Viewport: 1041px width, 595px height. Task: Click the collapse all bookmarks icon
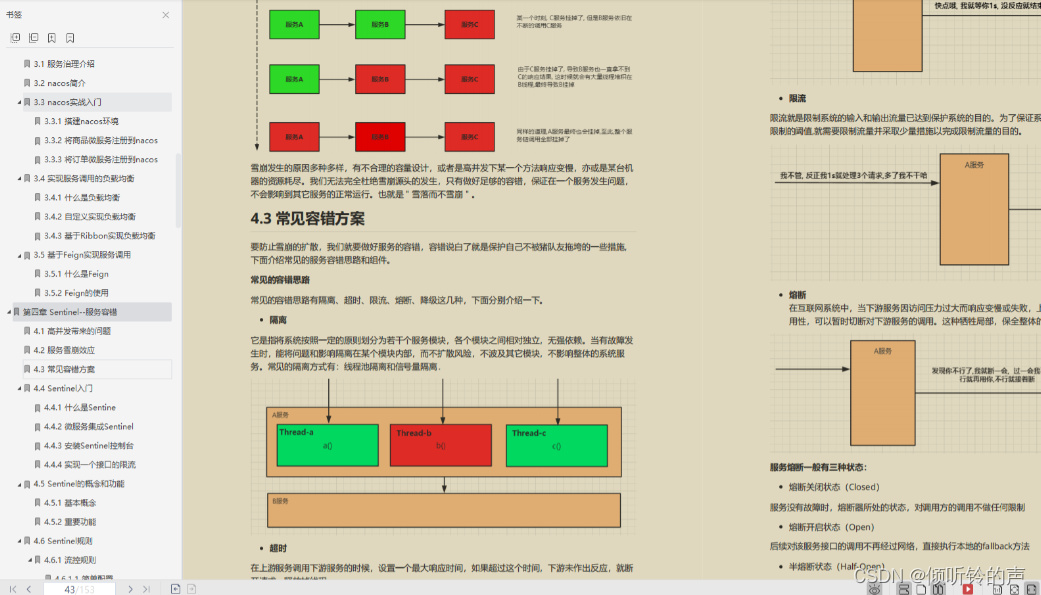(x=33, y=38)
